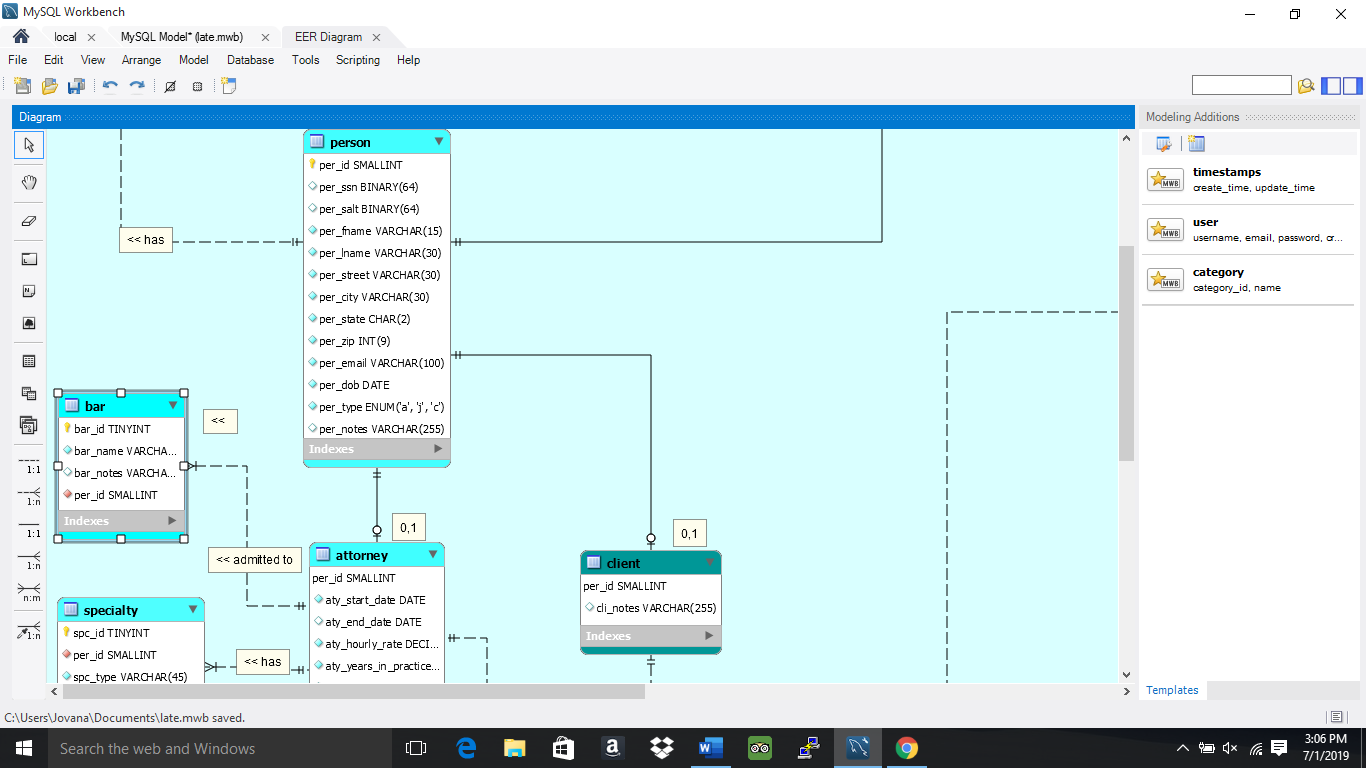This screenshot has width=1366, height=768.
Task: Select the hand pan tool
Action: pos(29,182)
